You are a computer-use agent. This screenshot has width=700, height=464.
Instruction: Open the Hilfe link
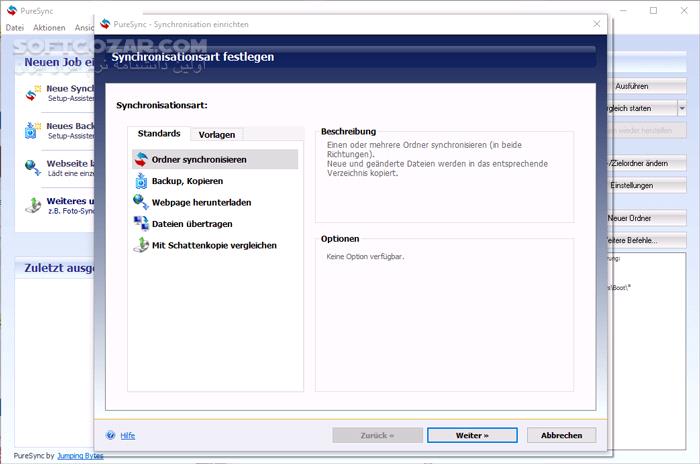tap(127, 435)
